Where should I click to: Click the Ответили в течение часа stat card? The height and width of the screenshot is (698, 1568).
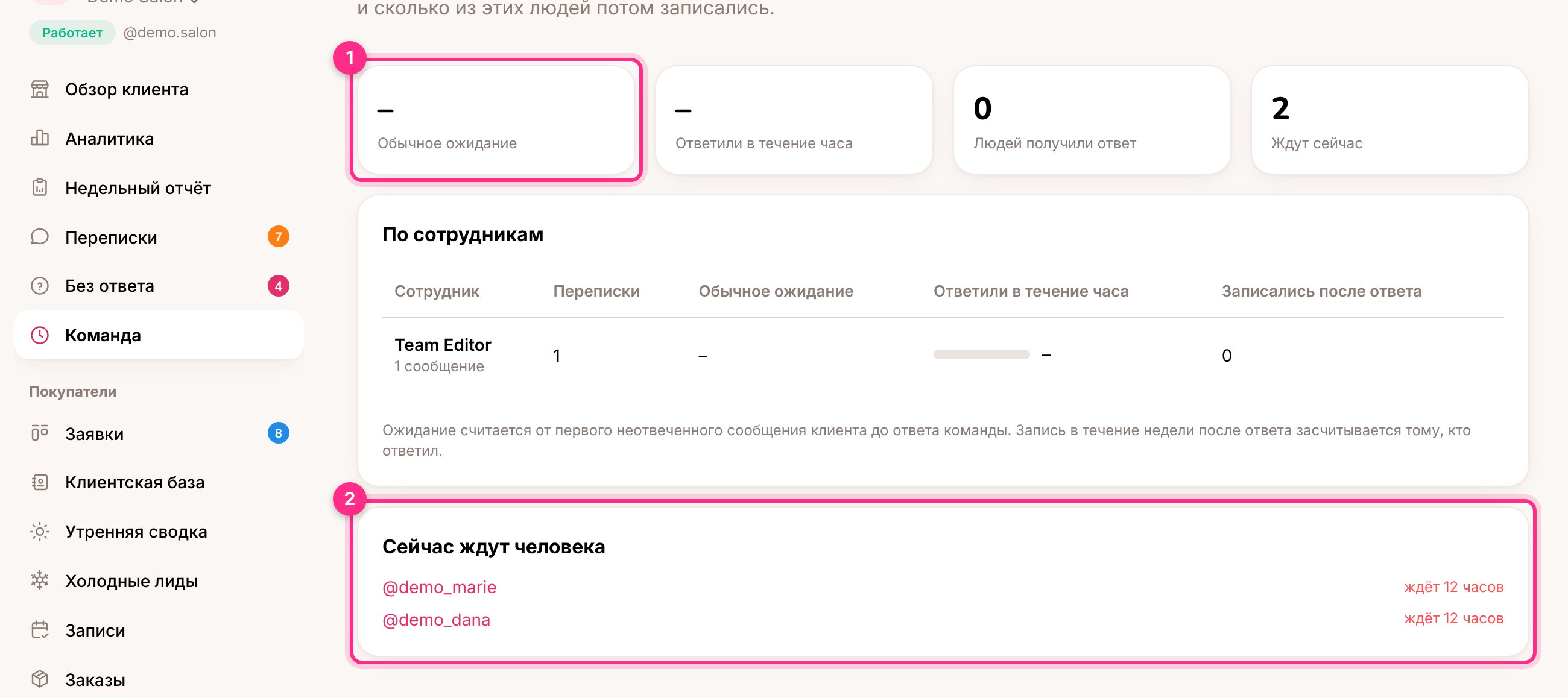click(794, 120)
